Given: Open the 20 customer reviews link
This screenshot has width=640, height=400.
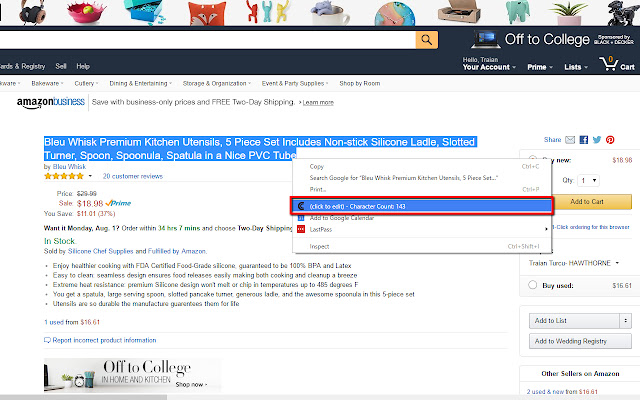Looking at the screenshot, I should (133, 176).
